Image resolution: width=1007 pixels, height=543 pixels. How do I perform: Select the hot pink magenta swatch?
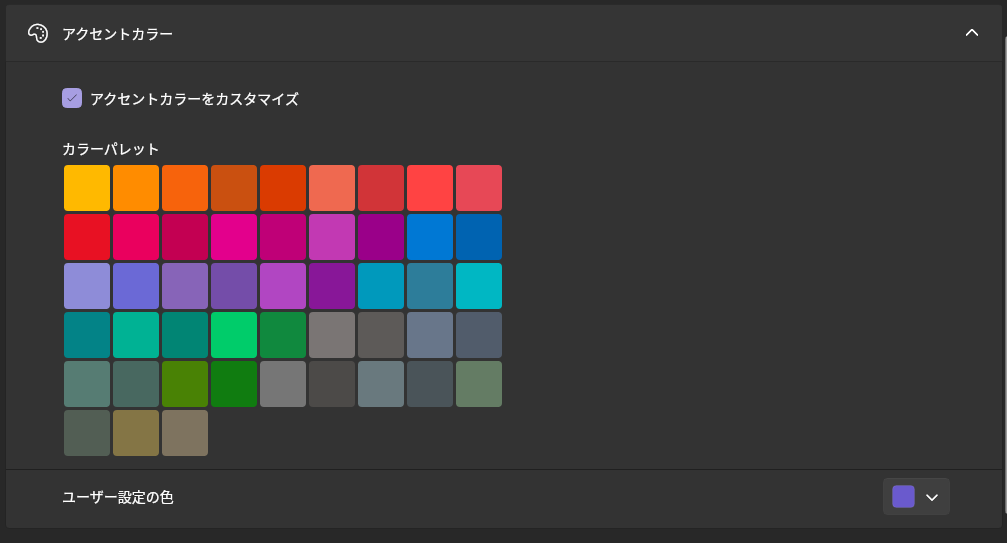pyautogui.click(x=234, y=237)
